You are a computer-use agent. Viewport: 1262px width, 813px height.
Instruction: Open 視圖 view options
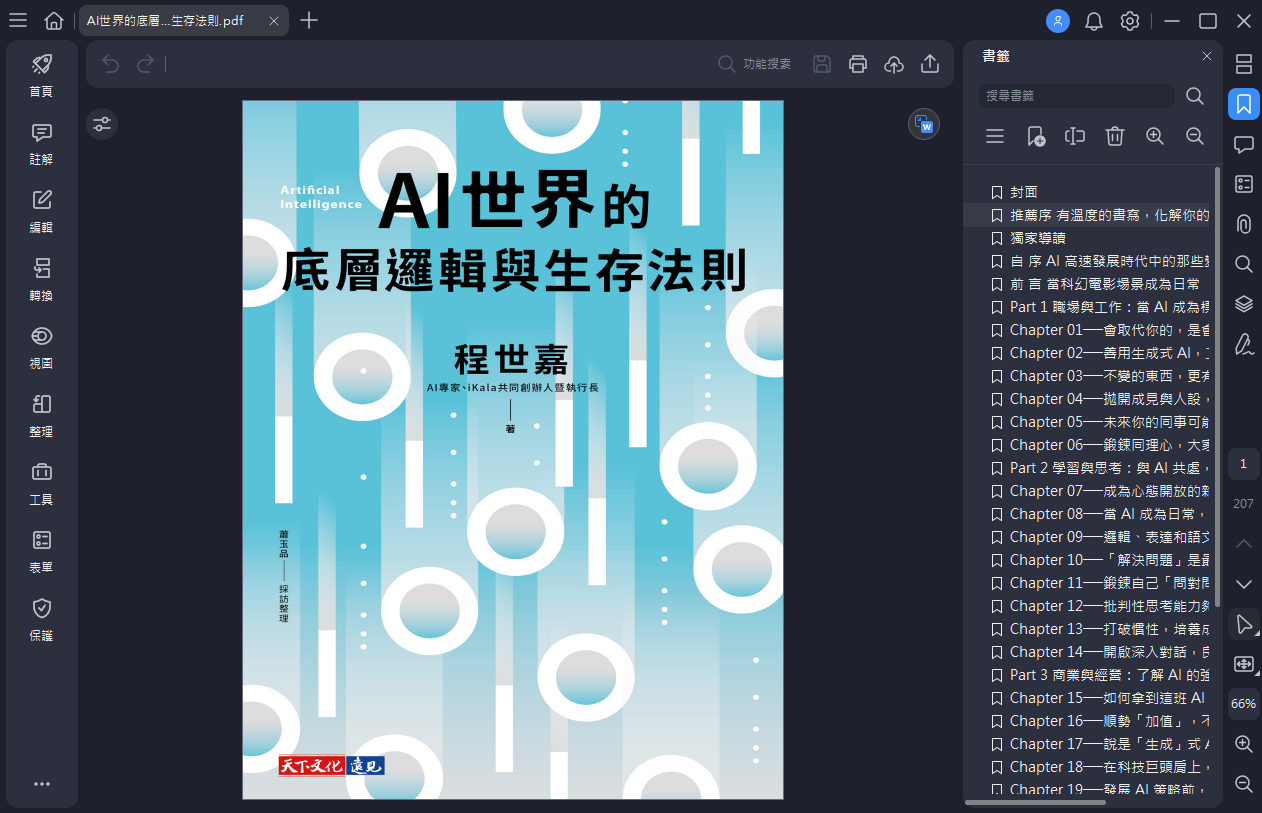click(41, 348)
